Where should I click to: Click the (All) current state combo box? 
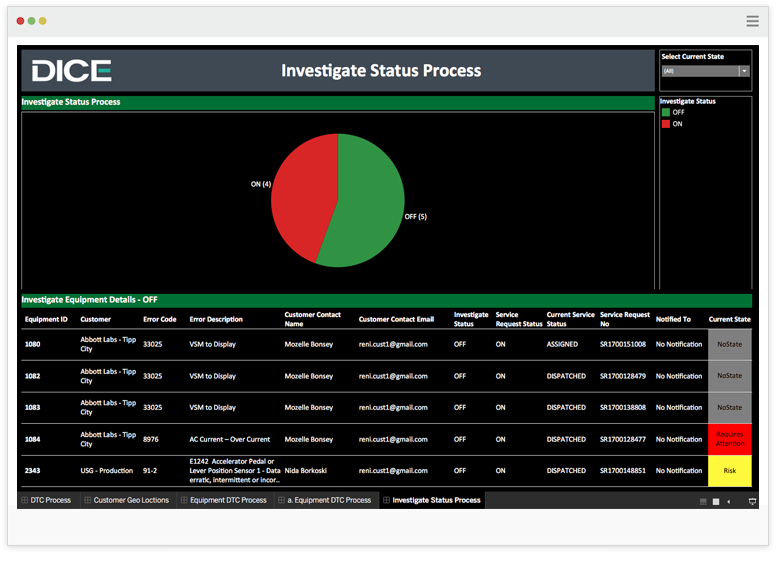click(x=699, y=71)
